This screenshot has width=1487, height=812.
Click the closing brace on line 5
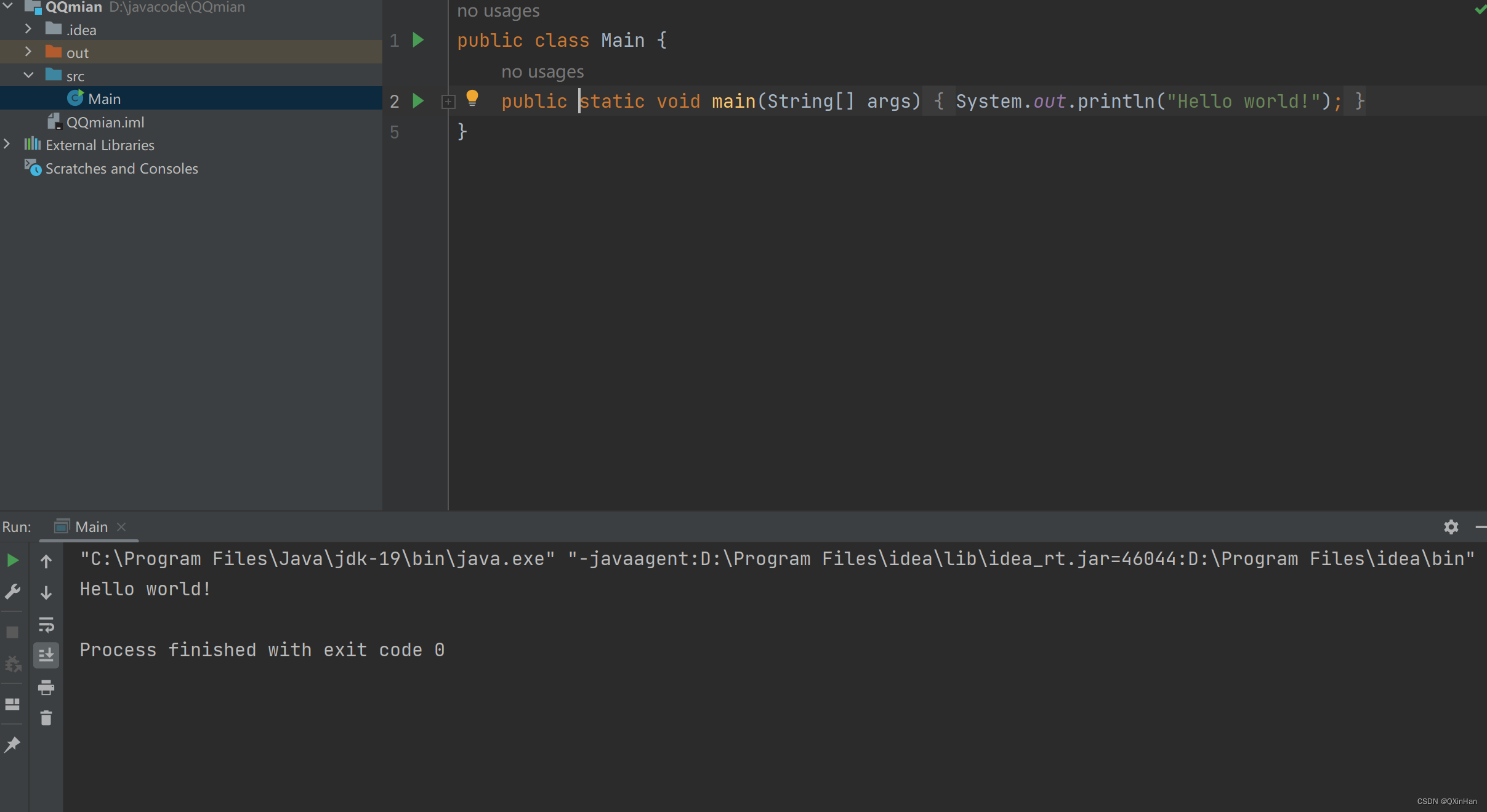(462, 131)
